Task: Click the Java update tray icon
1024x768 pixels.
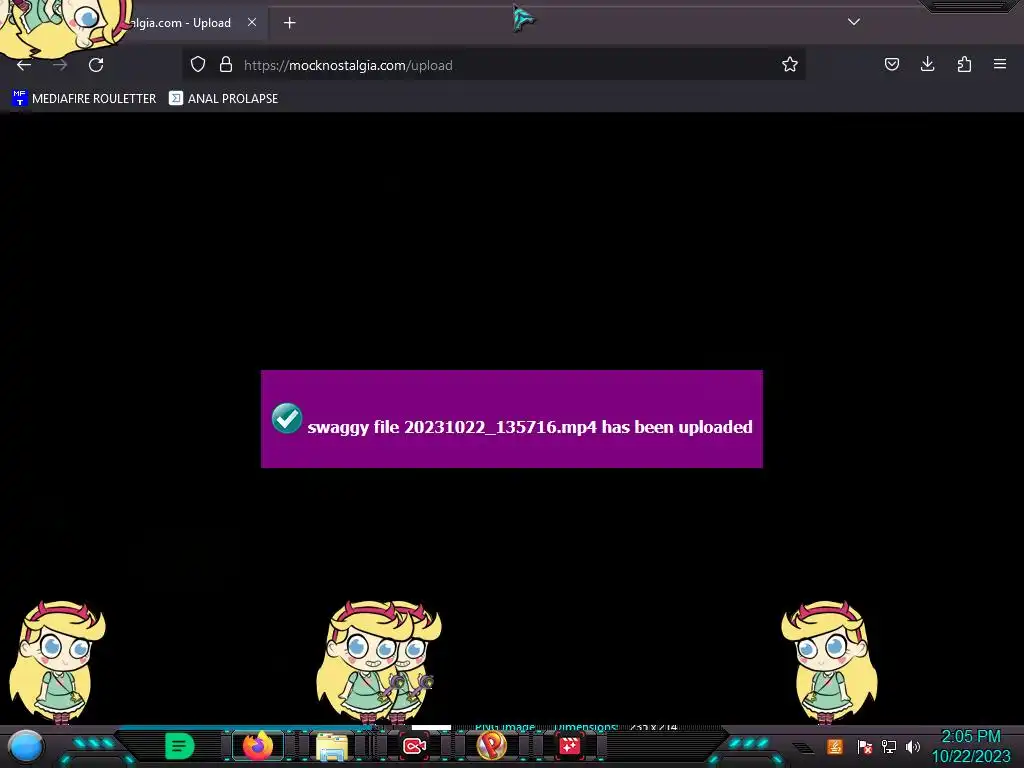Action: pos(835,746)
